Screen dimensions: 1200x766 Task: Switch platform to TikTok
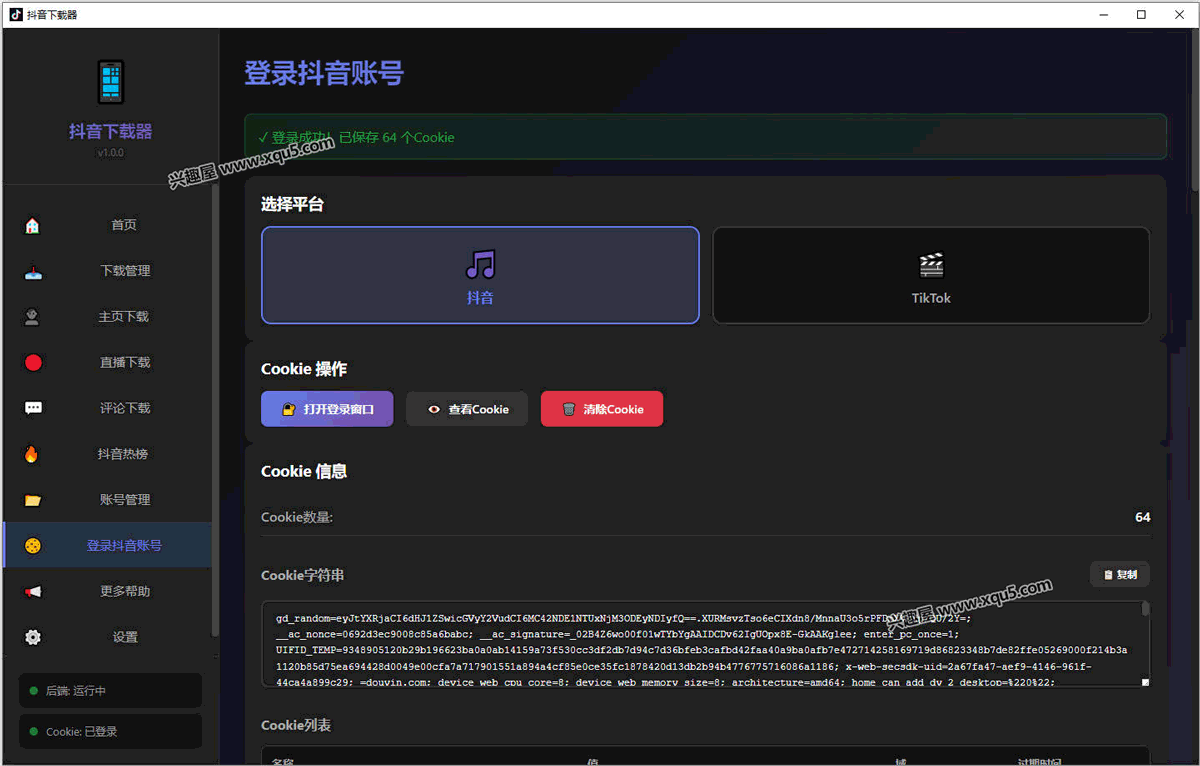[930, 275]
